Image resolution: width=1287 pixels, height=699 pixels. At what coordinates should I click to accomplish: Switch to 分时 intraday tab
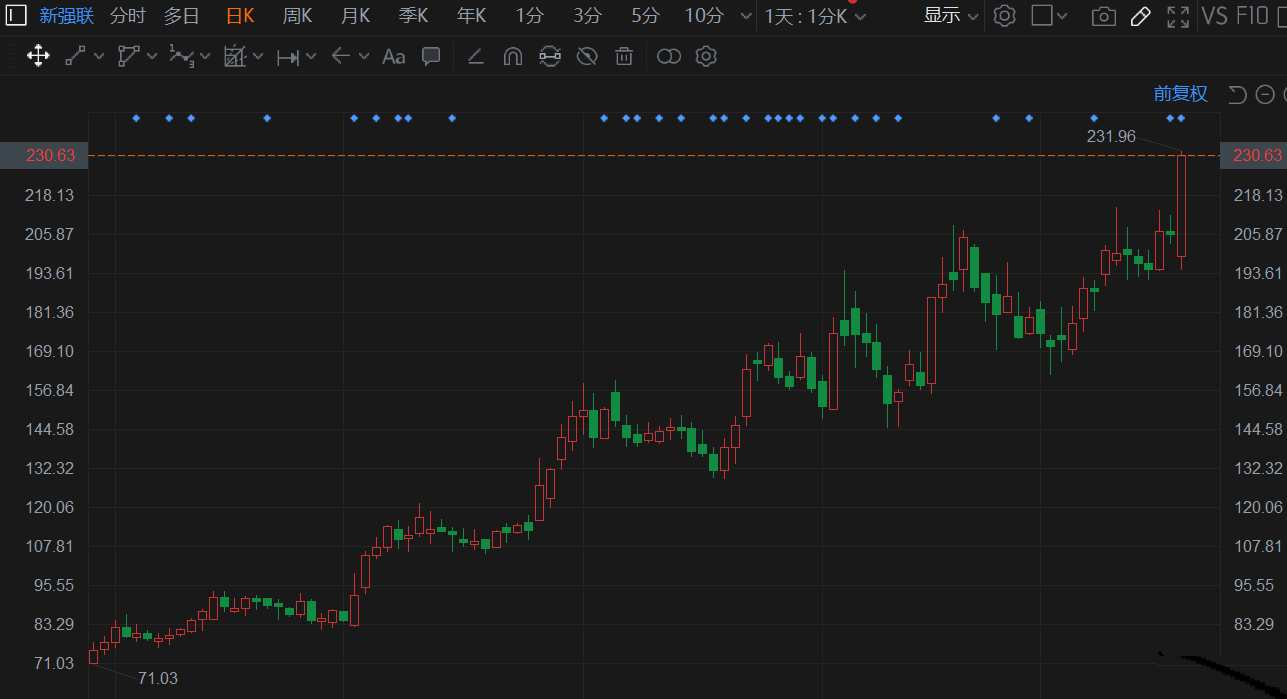click(x=127, y=15)
